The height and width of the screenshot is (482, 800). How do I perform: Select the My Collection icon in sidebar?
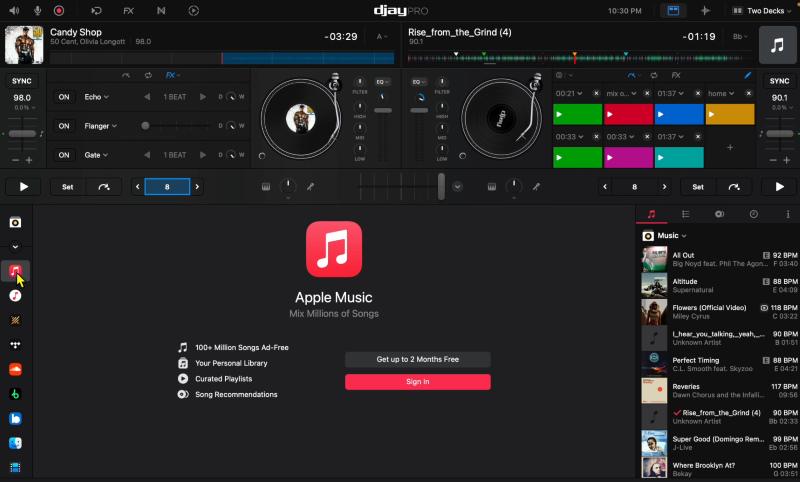pos(15,222)
